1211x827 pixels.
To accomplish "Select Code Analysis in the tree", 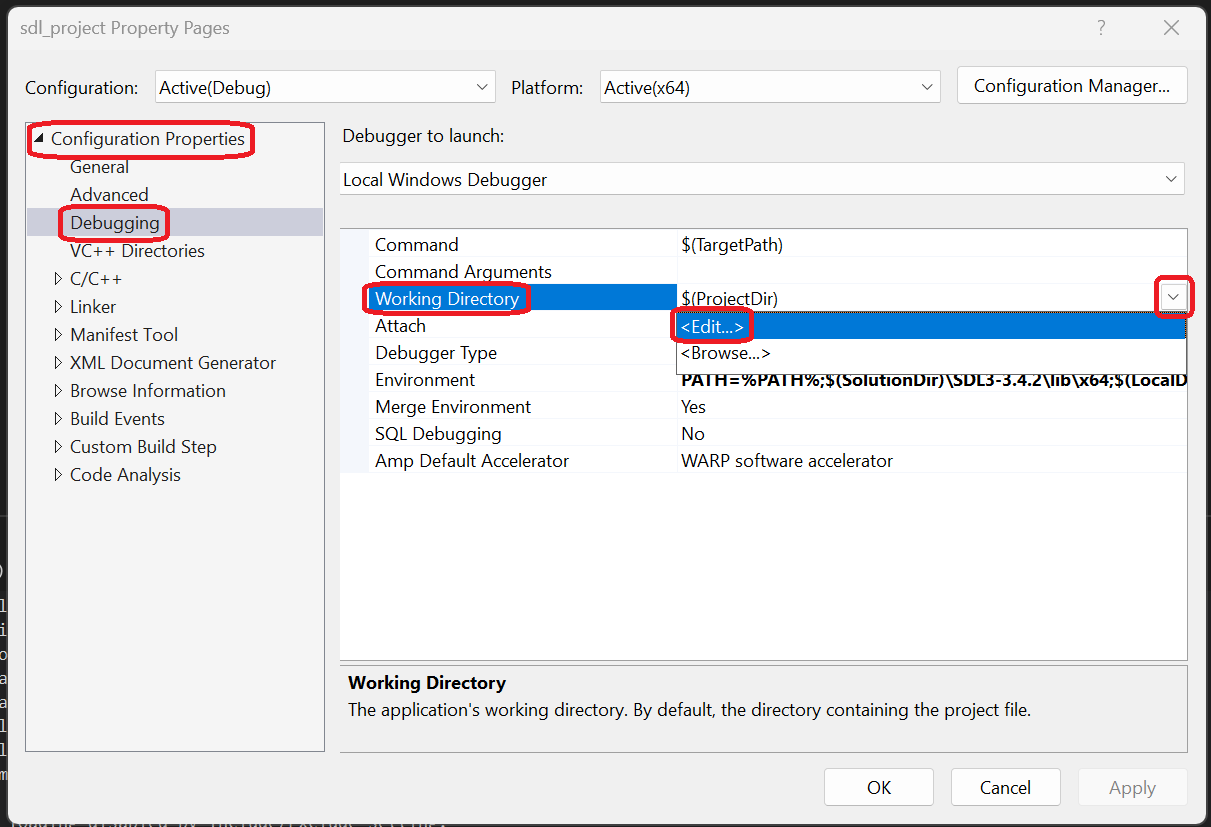I will tap(125, 474).
